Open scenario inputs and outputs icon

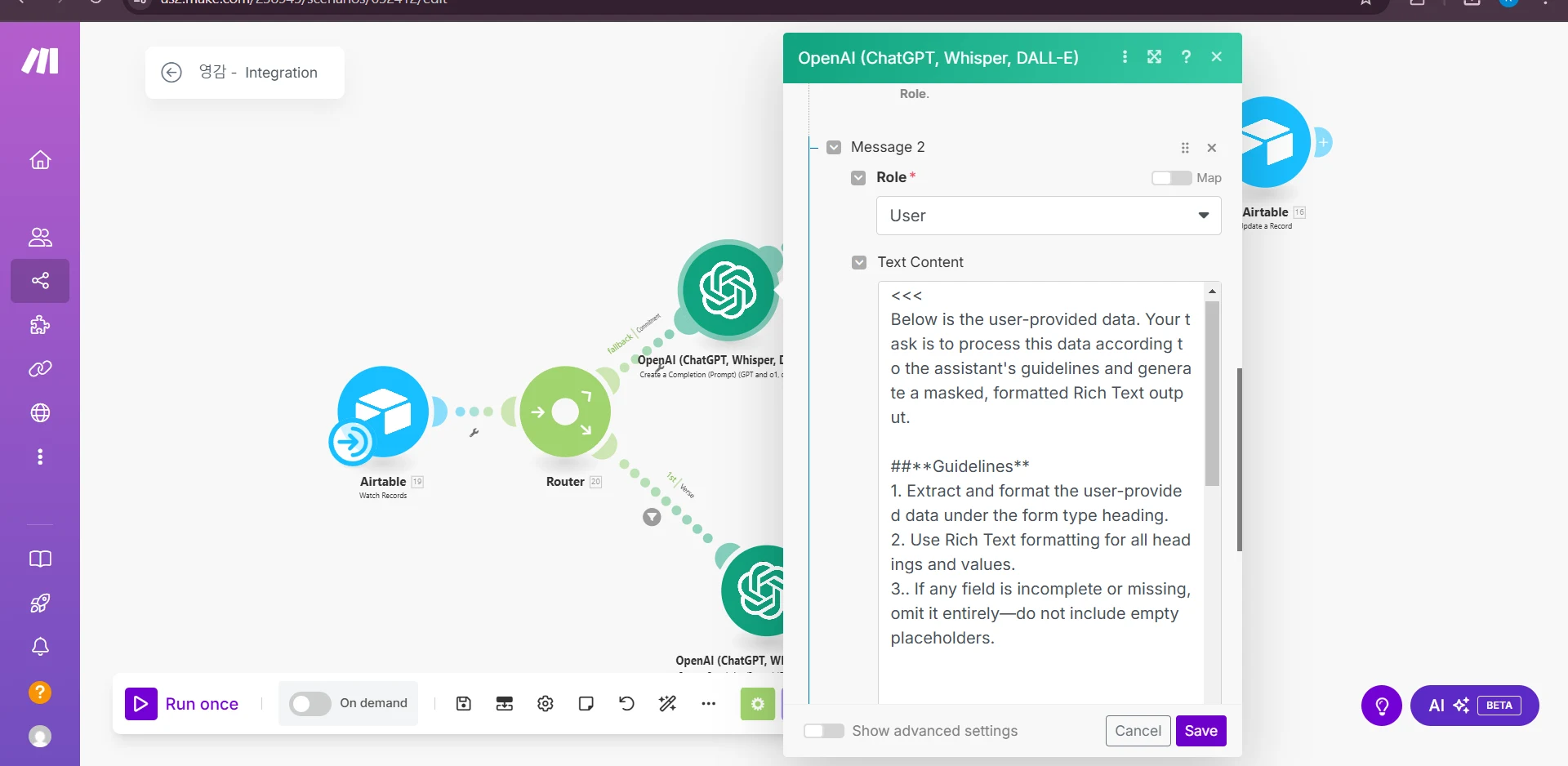click(505, 704)
